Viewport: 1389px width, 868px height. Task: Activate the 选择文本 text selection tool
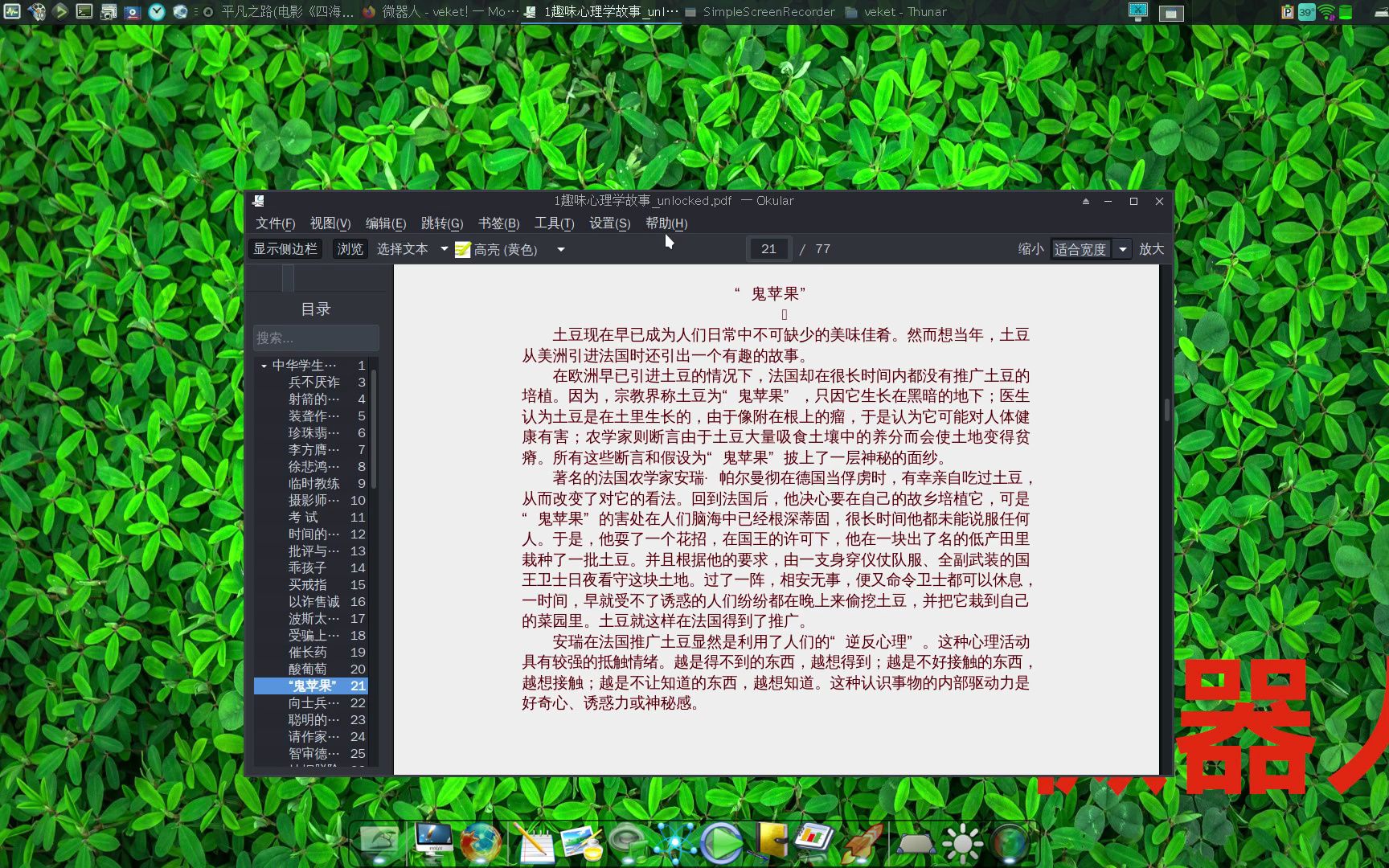point(403,249)
